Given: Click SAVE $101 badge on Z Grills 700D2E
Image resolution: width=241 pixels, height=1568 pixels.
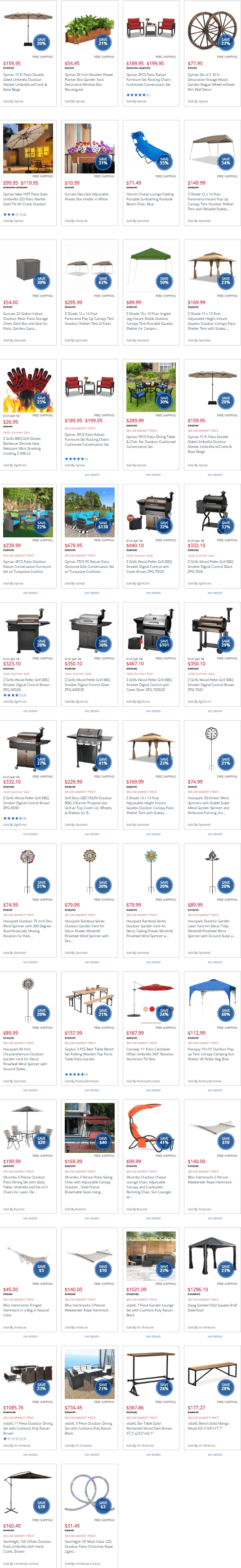Looking at the screenshot, I should click(164, 643).
